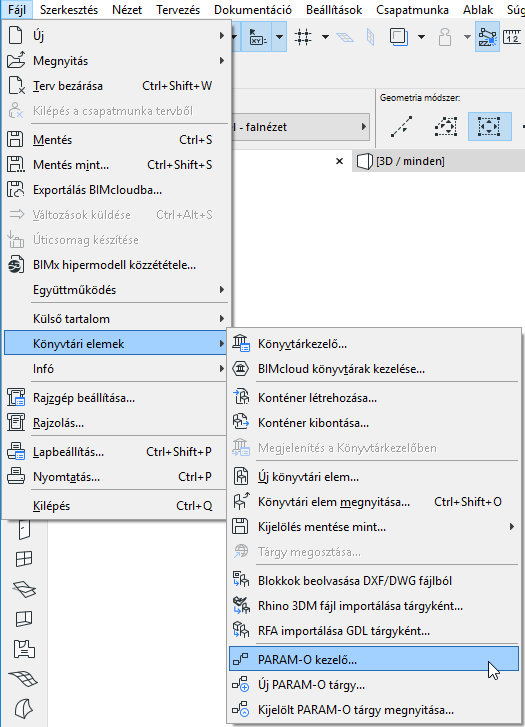Click the BIMcloud libraries hexagon icon
The height and width of the screenshot is (727, 525).
pos(241,369)
